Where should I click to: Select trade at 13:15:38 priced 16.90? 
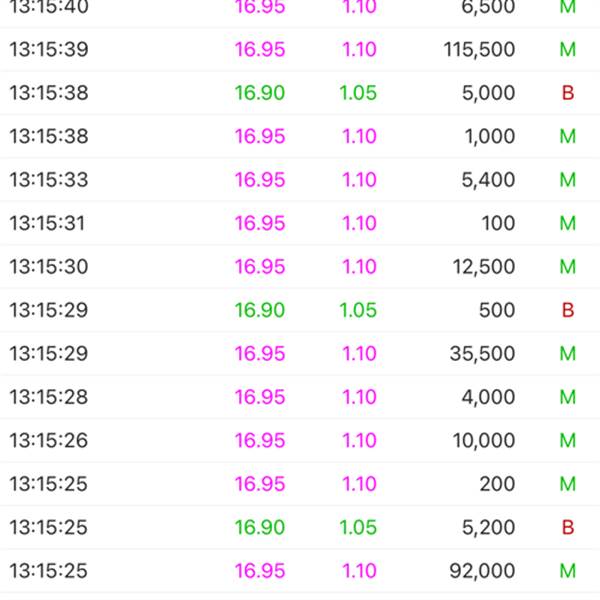(x=300, y=93)
